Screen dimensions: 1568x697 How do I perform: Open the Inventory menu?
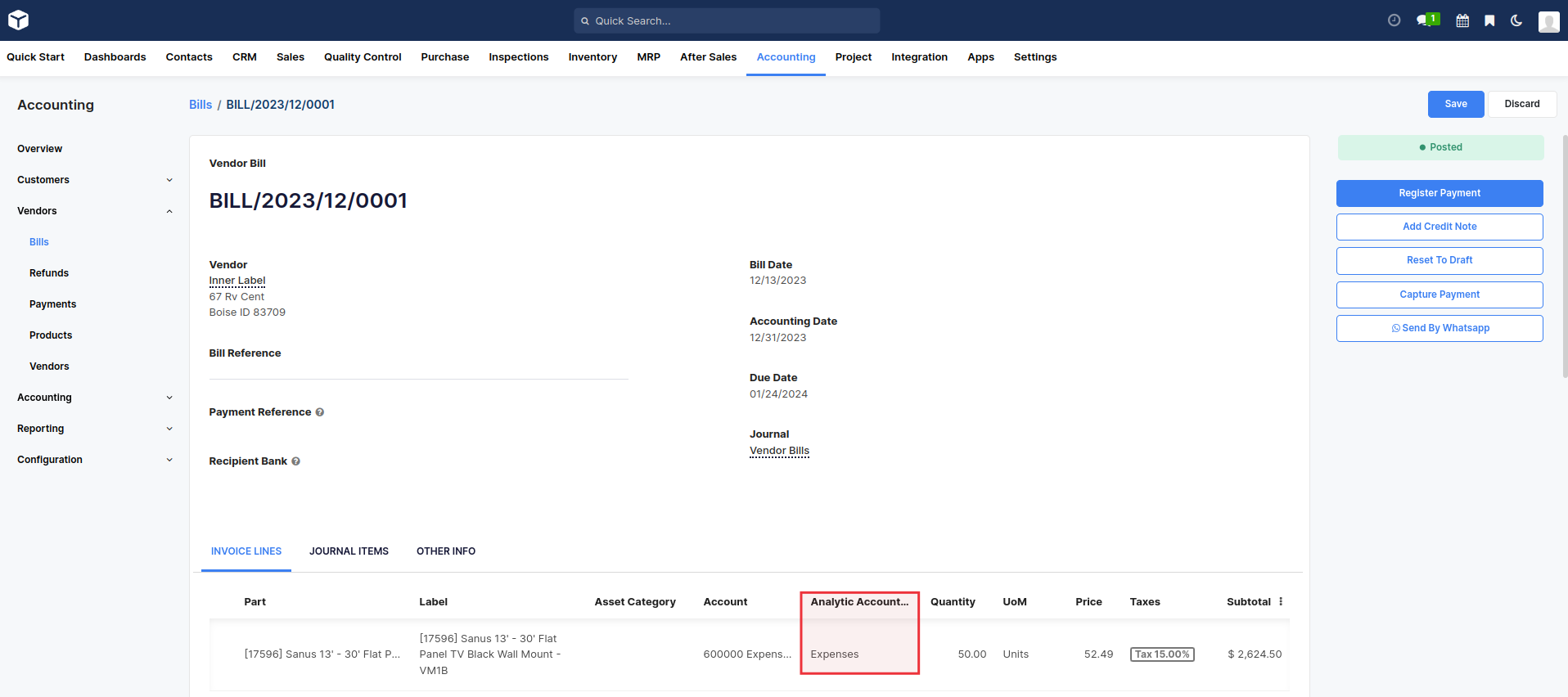point(593,57)
